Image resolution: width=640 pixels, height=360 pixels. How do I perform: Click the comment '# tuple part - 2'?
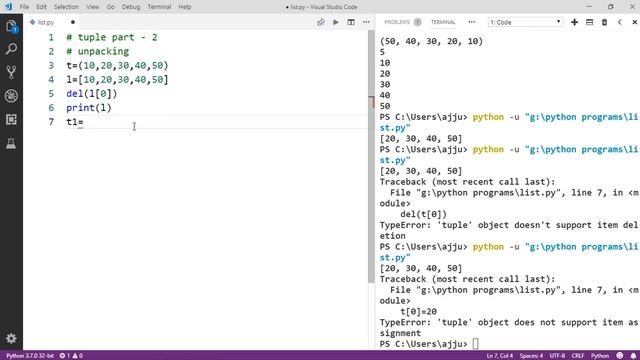click(x=112, y=37)
